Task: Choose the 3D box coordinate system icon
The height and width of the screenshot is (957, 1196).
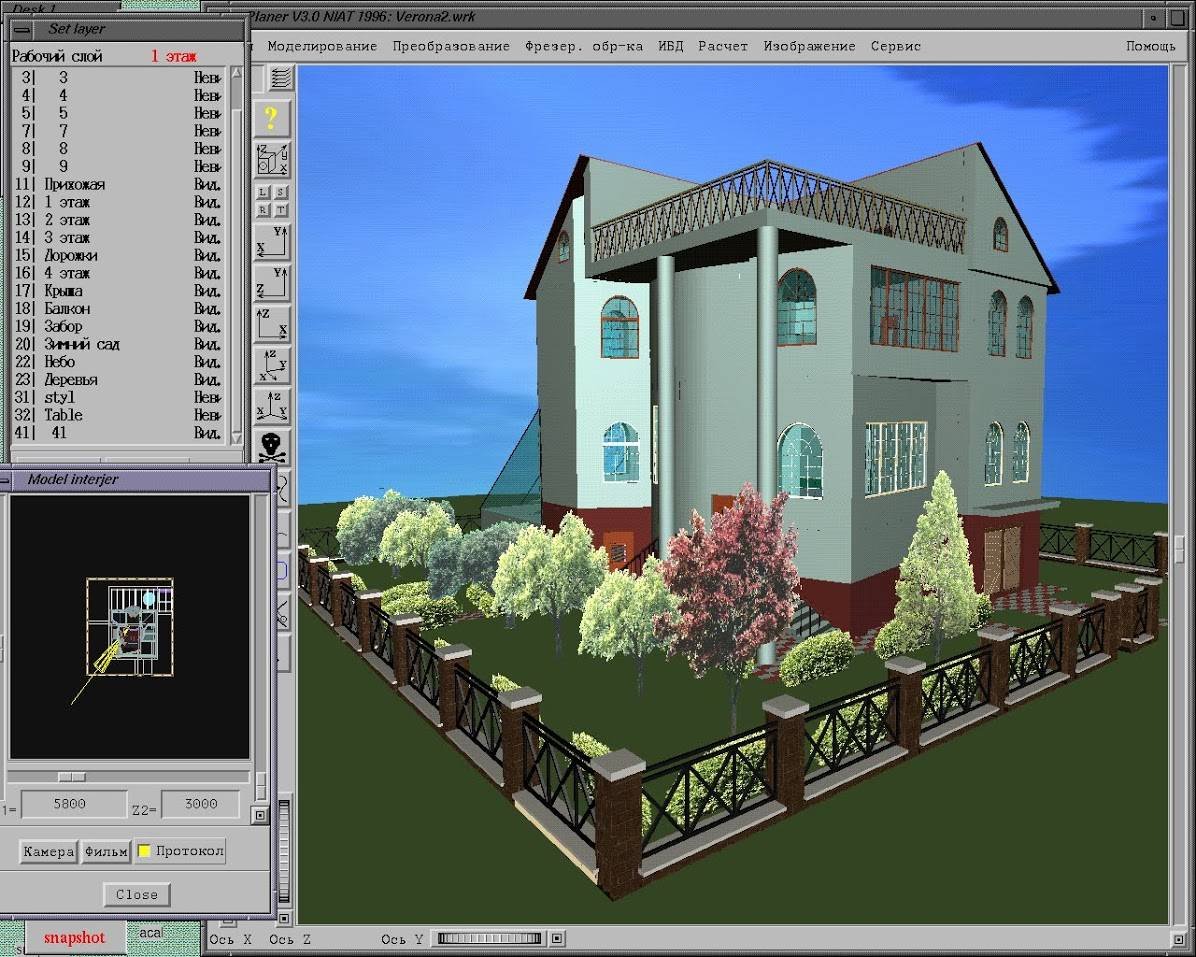Action: pos(272,159)
